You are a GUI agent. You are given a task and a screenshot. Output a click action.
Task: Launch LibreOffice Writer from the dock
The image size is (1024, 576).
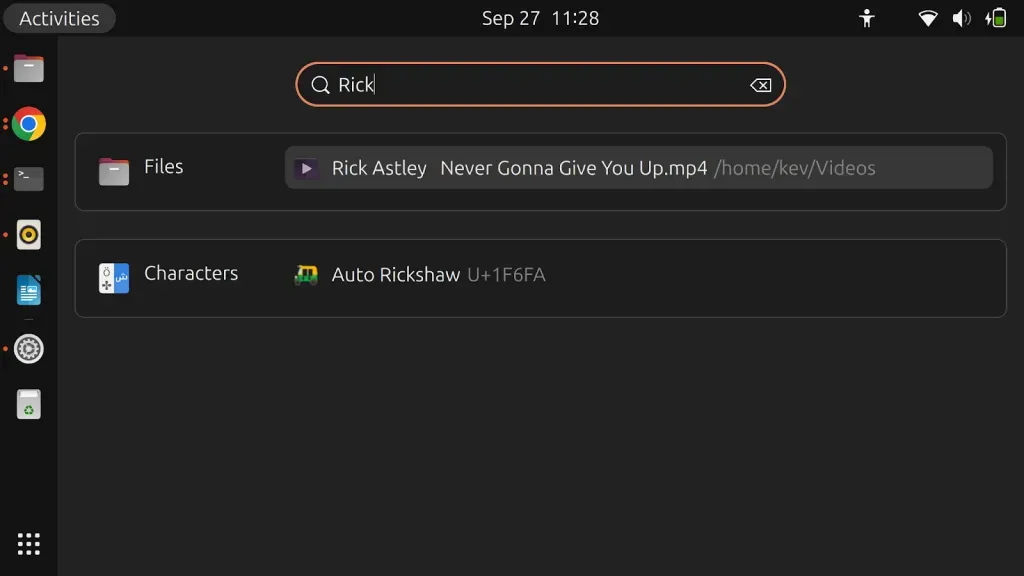pyautogui.click(x=29, y=292)
